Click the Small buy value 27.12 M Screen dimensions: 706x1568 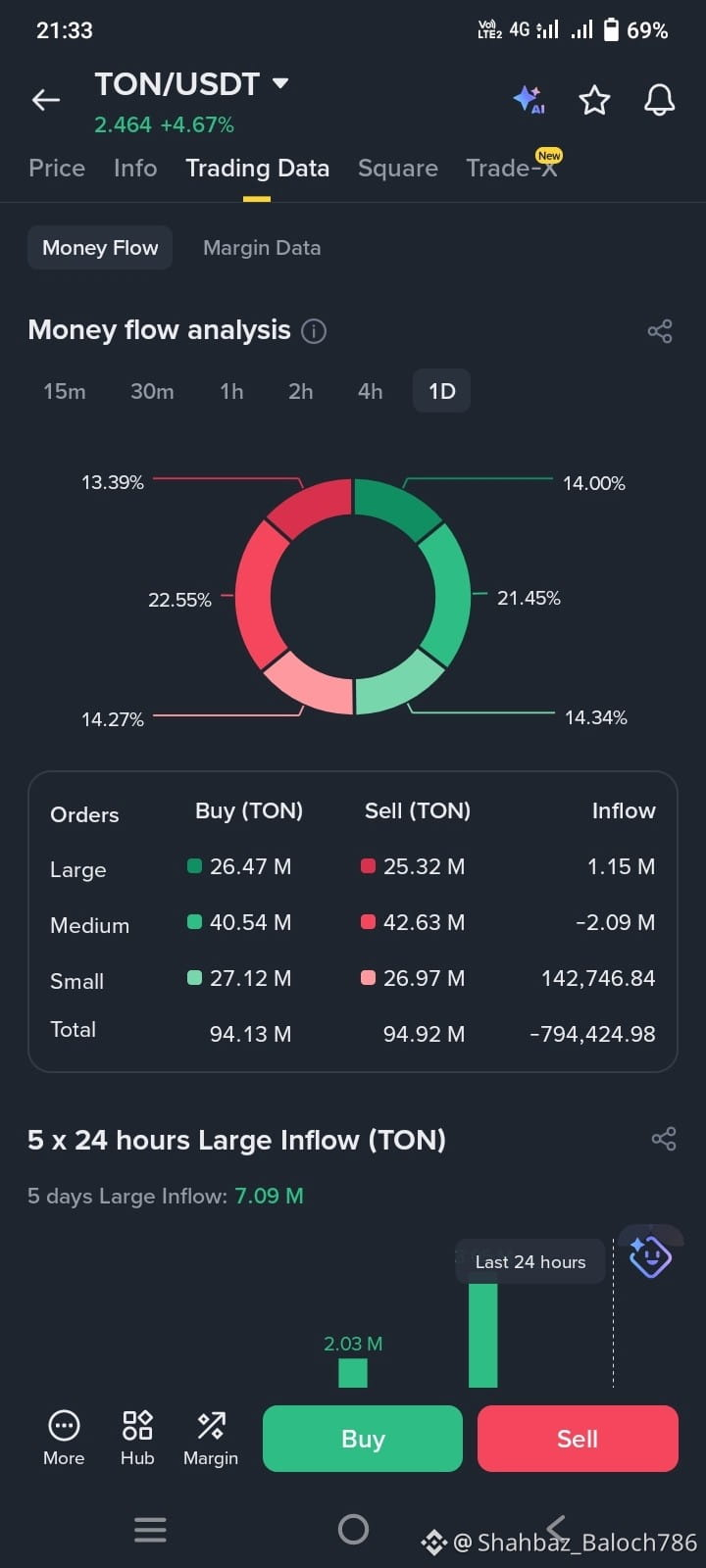click(x=250, y=978)
